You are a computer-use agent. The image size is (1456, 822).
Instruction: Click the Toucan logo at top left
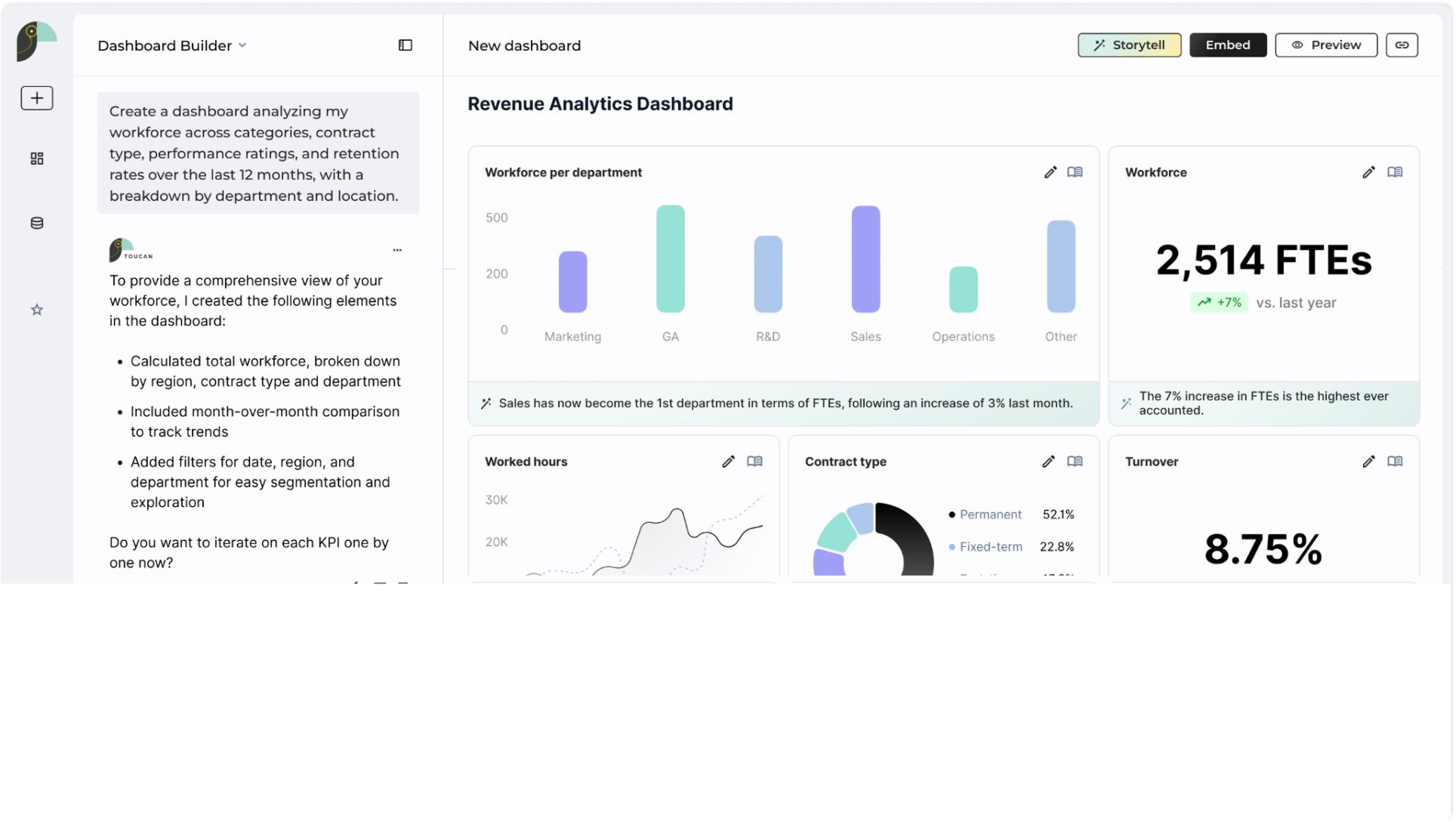click(35, 42)
